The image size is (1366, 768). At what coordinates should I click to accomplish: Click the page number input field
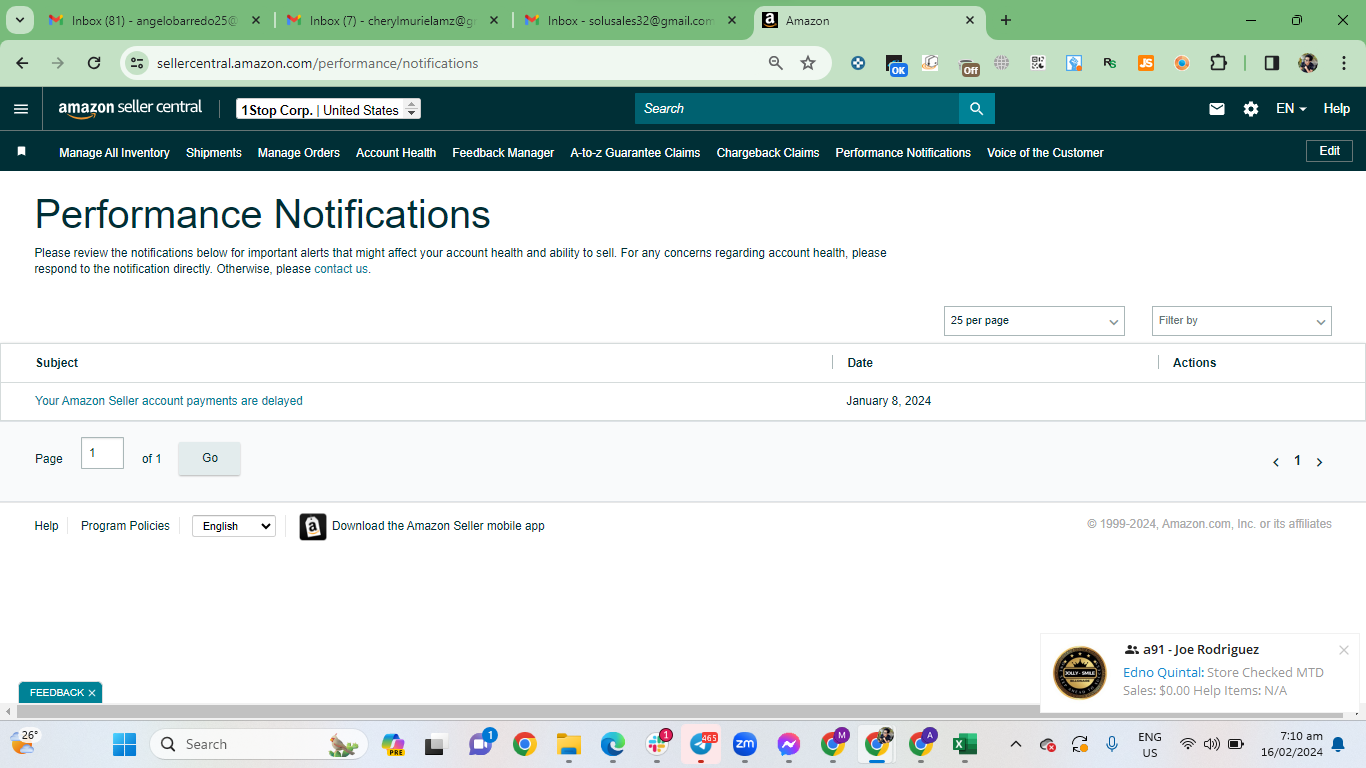click(102, 453)
